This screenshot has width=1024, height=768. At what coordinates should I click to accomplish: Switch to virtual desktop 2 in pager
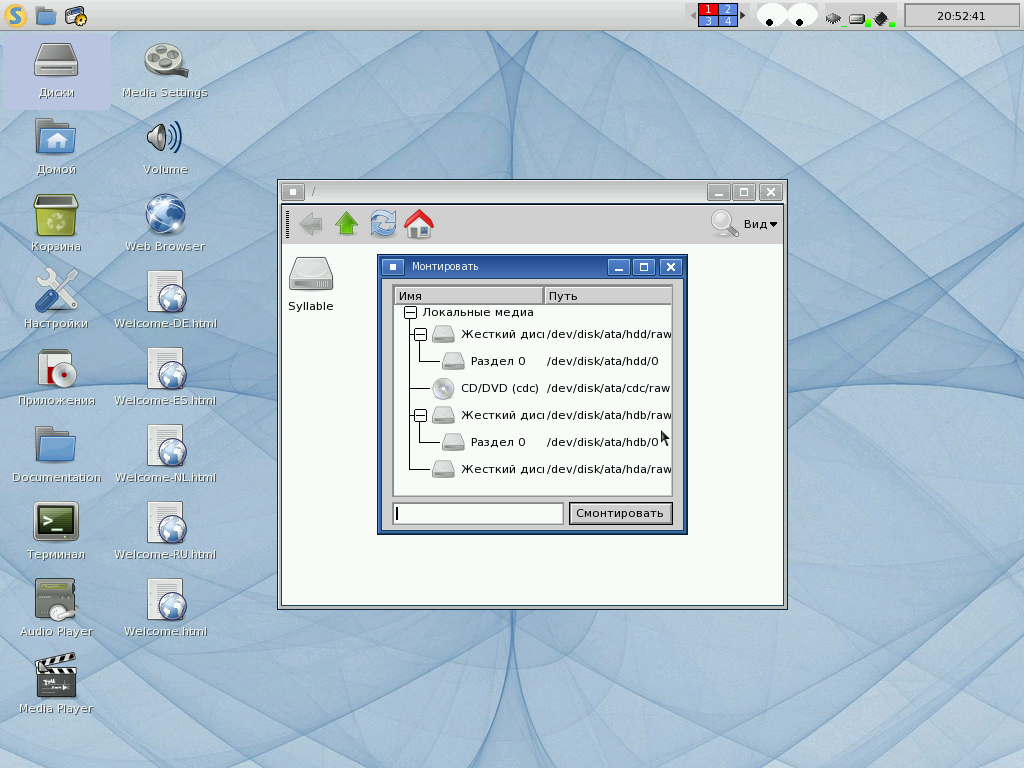(x=728, y=9)
